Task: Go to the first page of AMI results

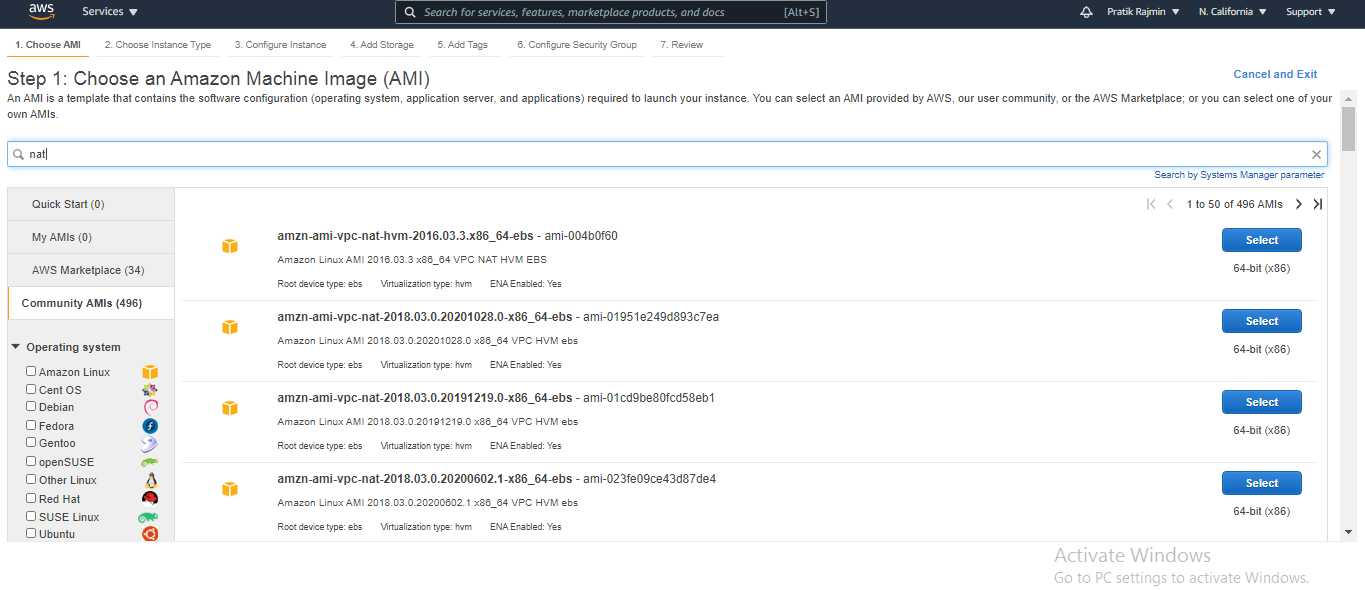Action: coord(1151,204)
